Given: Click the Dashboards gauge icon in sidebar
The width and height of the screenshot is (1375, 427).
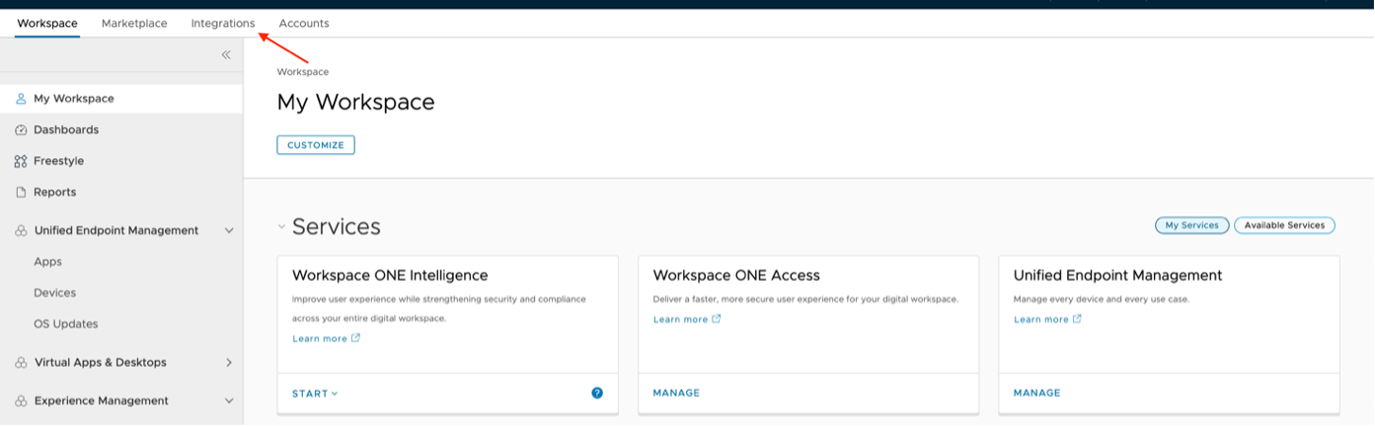Looking at the screenshot, I should click(x=20, y=130).
